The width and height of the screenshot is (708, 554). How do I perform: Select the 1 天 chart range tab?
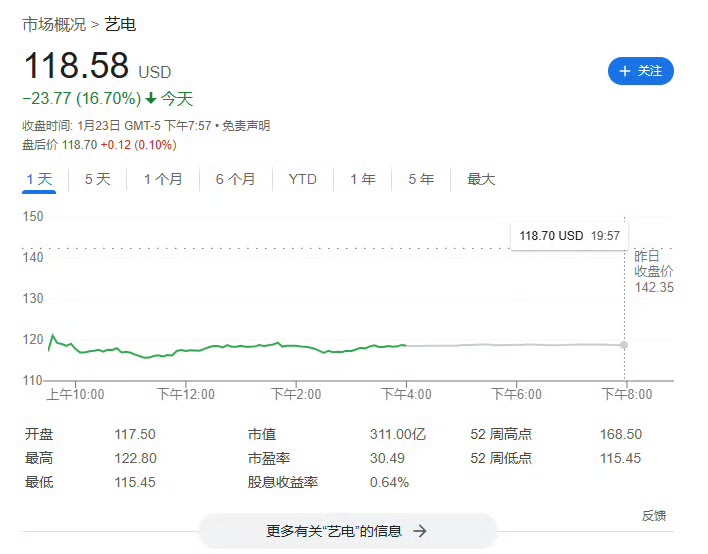click(x=39, y=179)
